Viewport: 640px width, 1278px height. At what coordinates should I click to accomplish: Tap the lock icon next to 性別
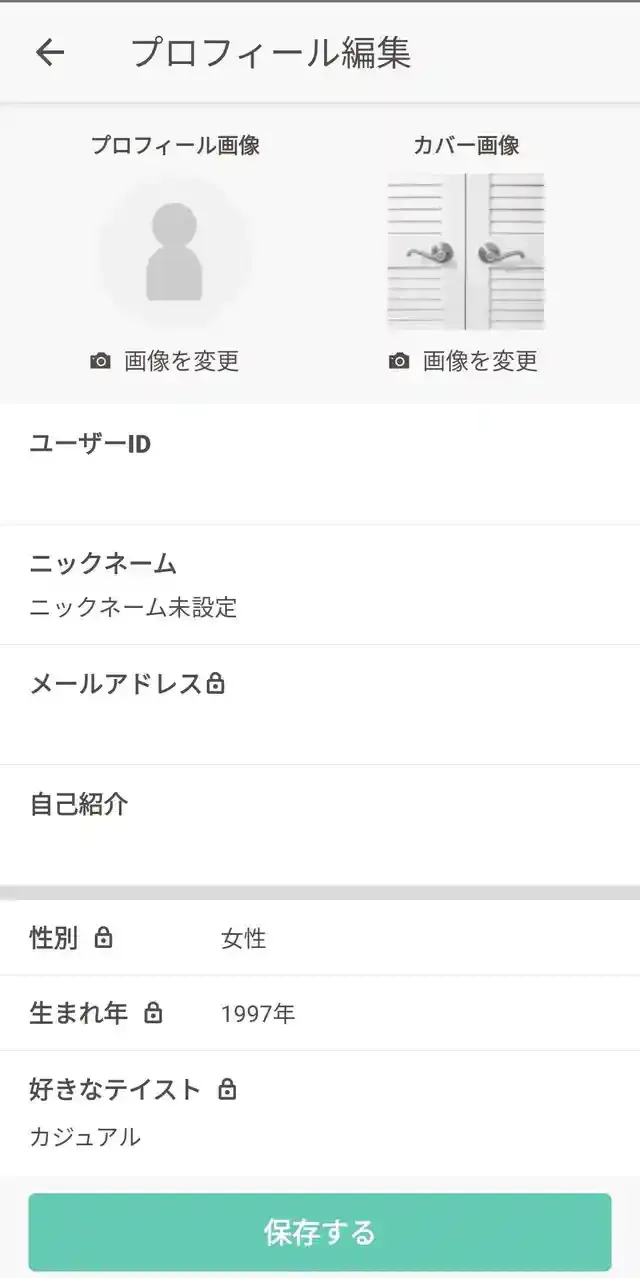pos(103,938)
